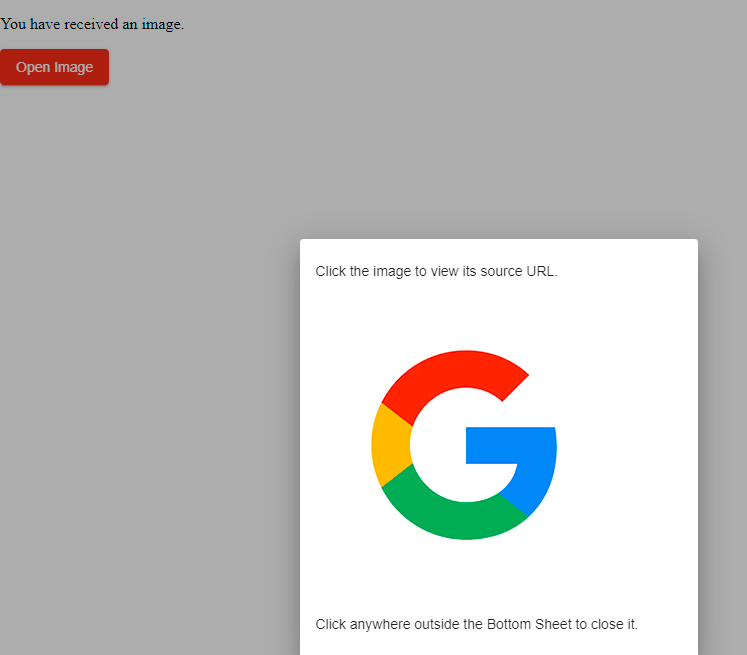747x655 pixels.
Task: Click the "You have received an image." text
Action: (x=92, y=24)
